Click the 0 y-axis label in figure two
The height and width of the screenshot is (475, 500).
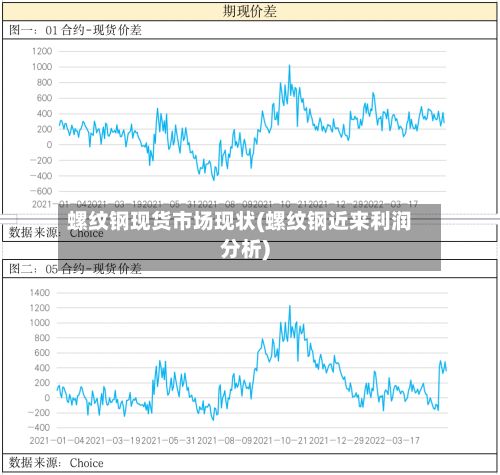coord(47,398)
